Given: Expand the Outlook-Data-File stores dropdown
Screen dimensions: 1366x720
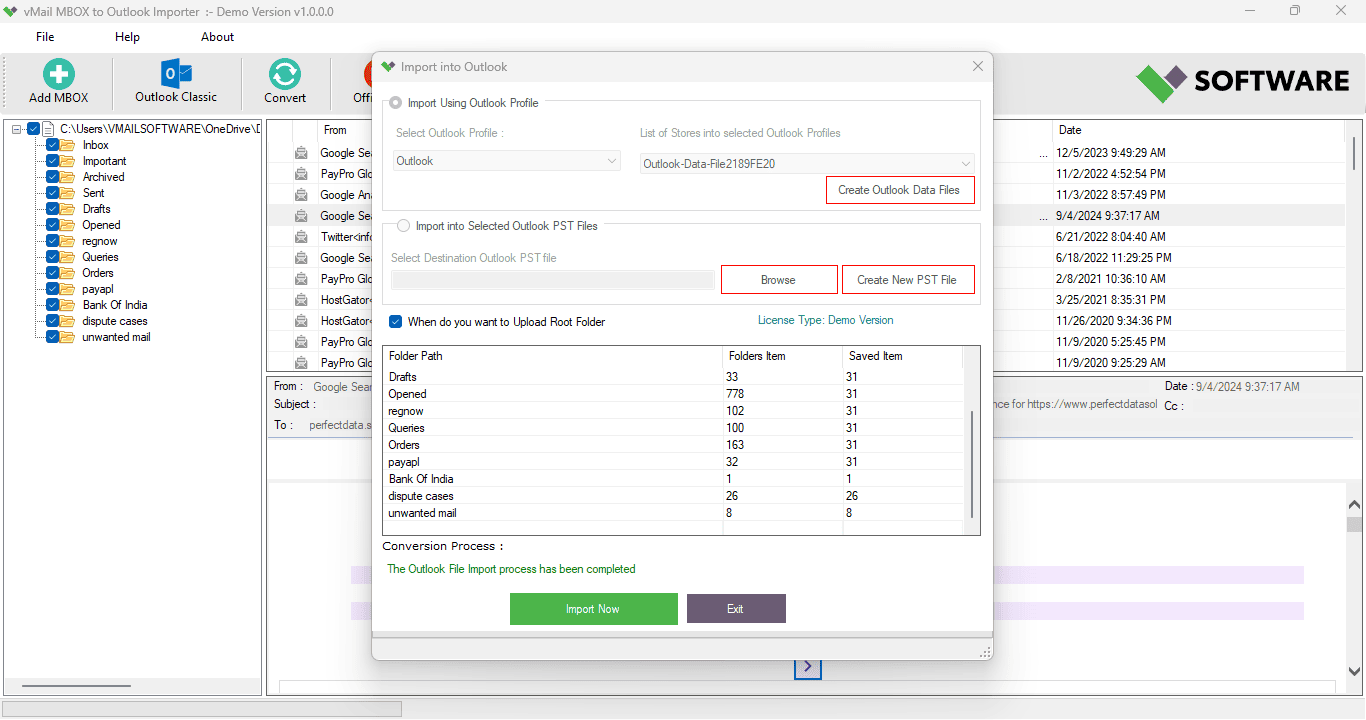Looking at the screenshot, I should [807, 163].
